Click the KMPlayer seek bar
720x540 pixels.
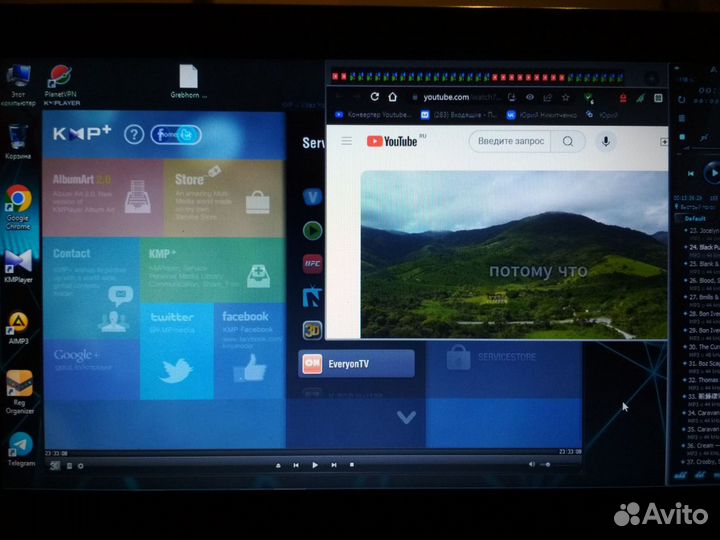point(312,457)
